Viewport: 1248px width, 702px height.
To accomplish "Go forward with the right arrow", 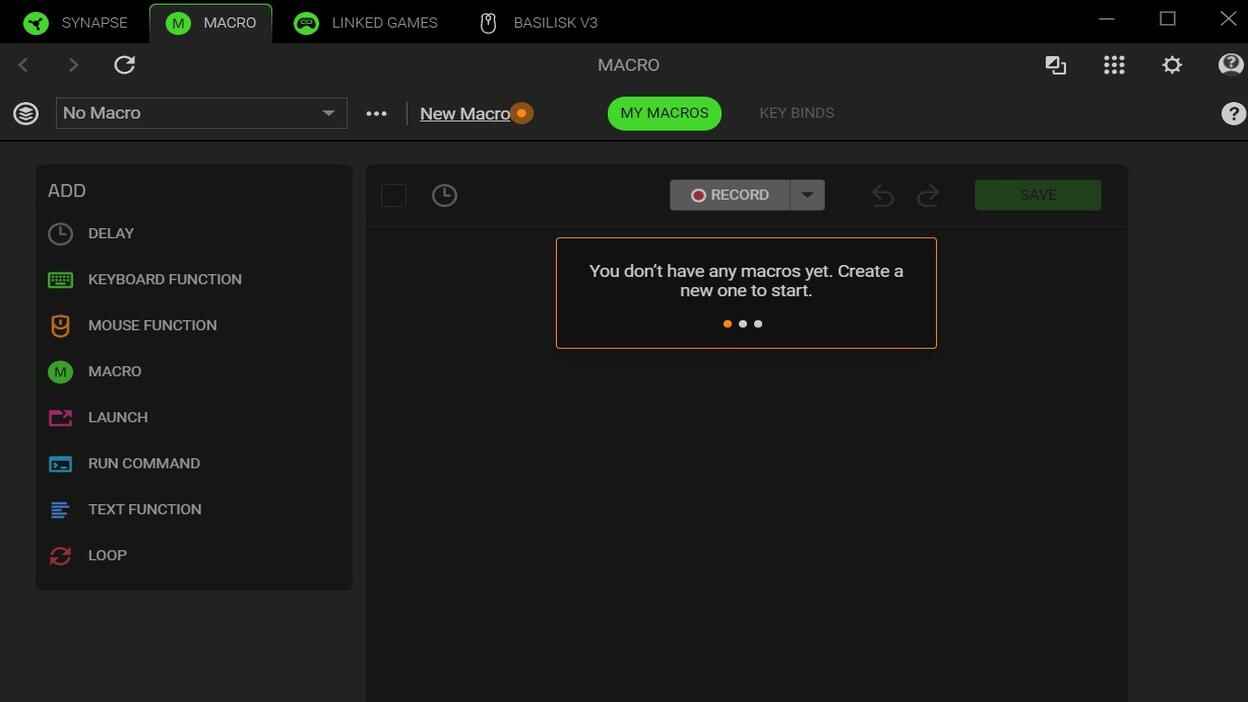I will 73,65.
